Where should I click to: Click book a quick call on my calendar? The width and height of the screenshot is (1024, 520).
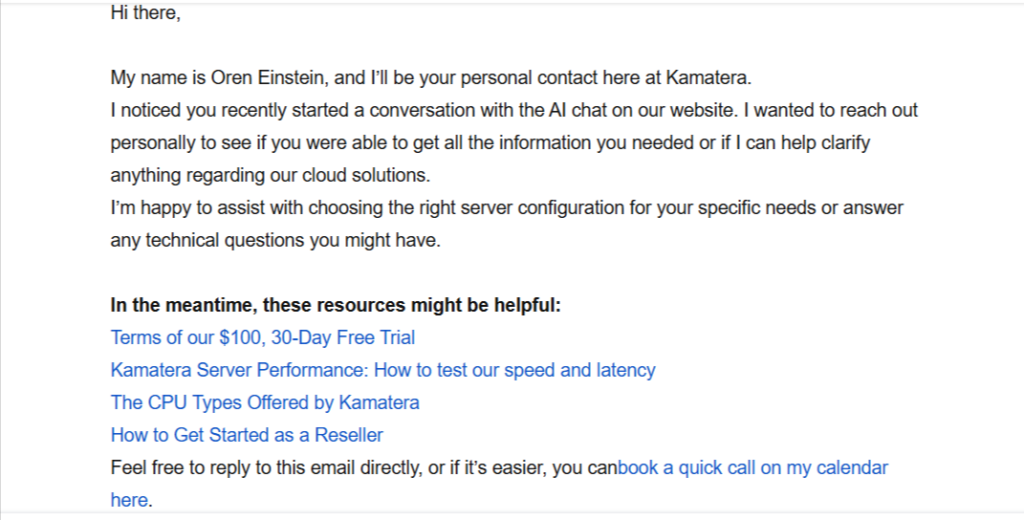click(753, 468)
